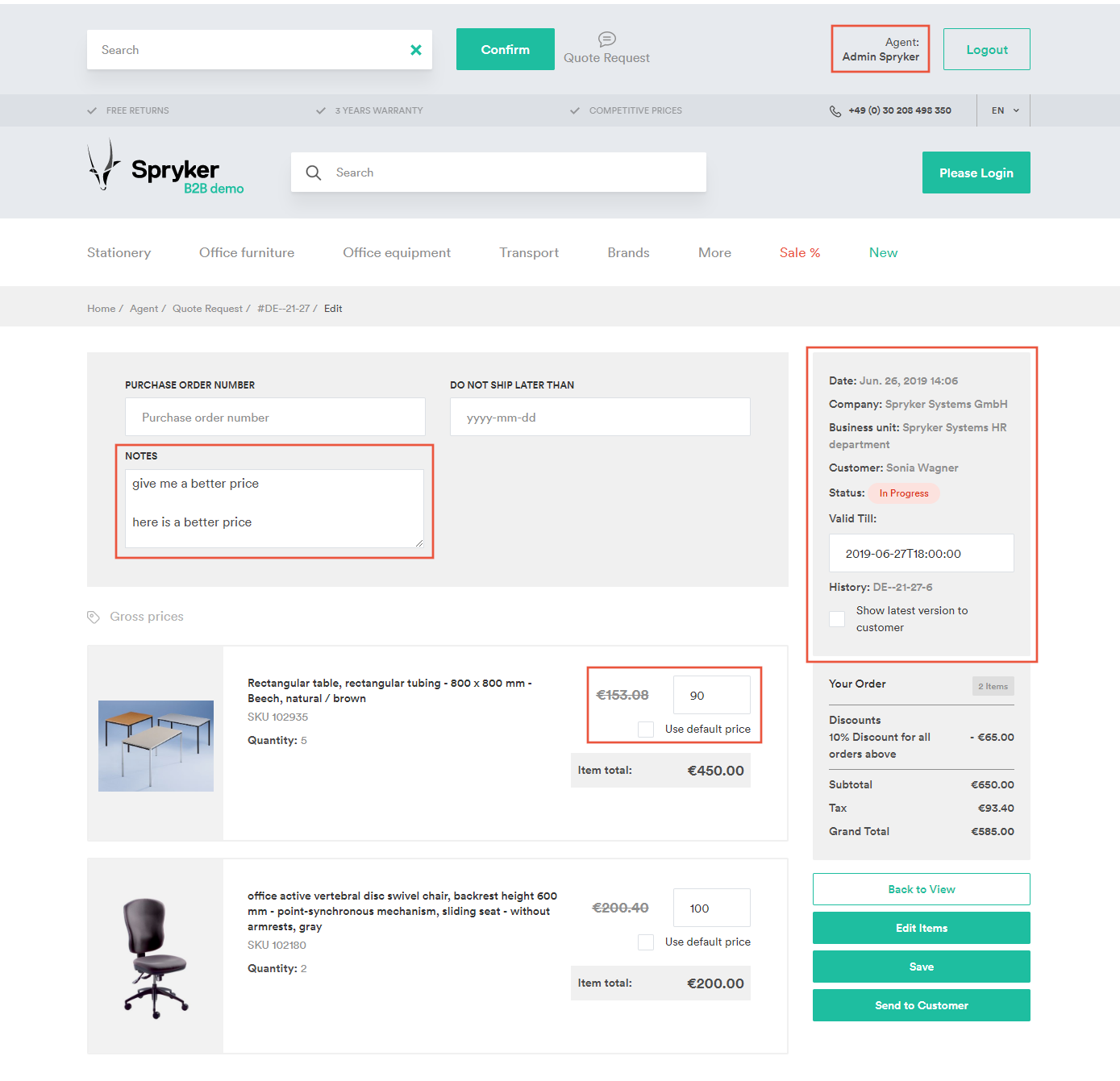Screen dimensions: 1120x1081
Task: Click the Quote Request speech bubble icon
Action: click(607, 39)
